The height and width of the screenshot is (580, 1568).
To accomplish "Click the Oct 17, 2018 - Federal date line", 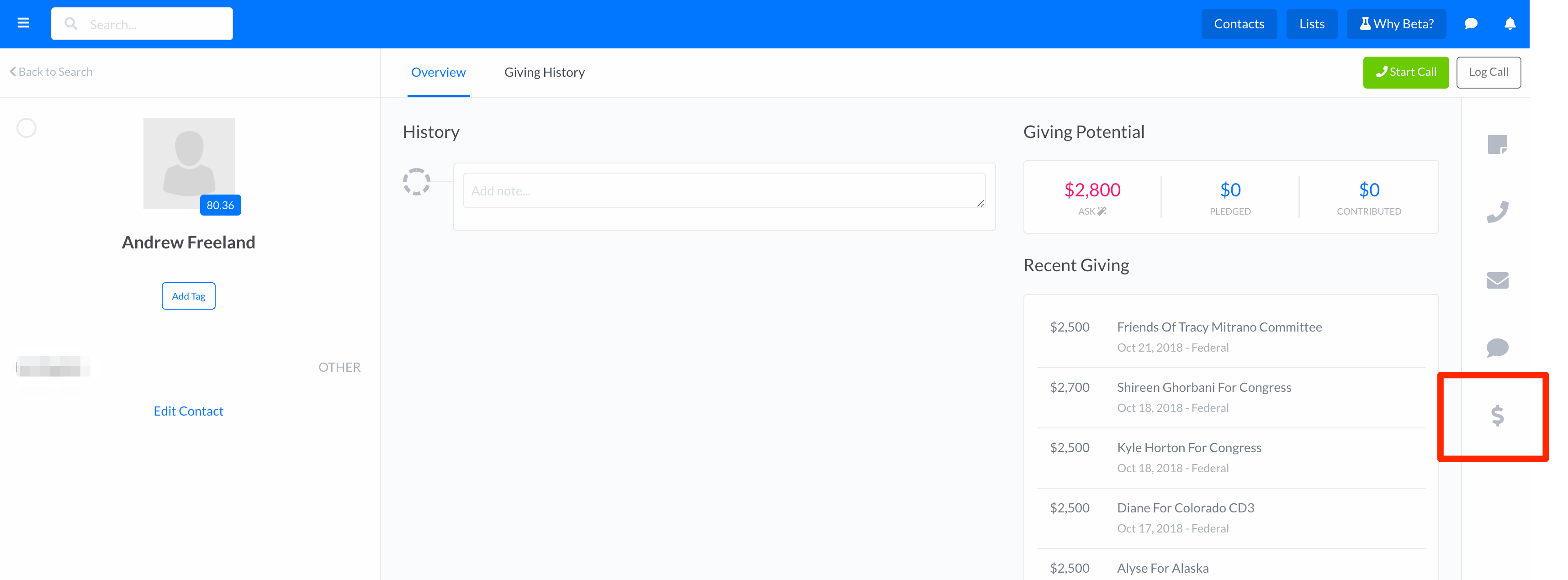I will (1172, 528).
